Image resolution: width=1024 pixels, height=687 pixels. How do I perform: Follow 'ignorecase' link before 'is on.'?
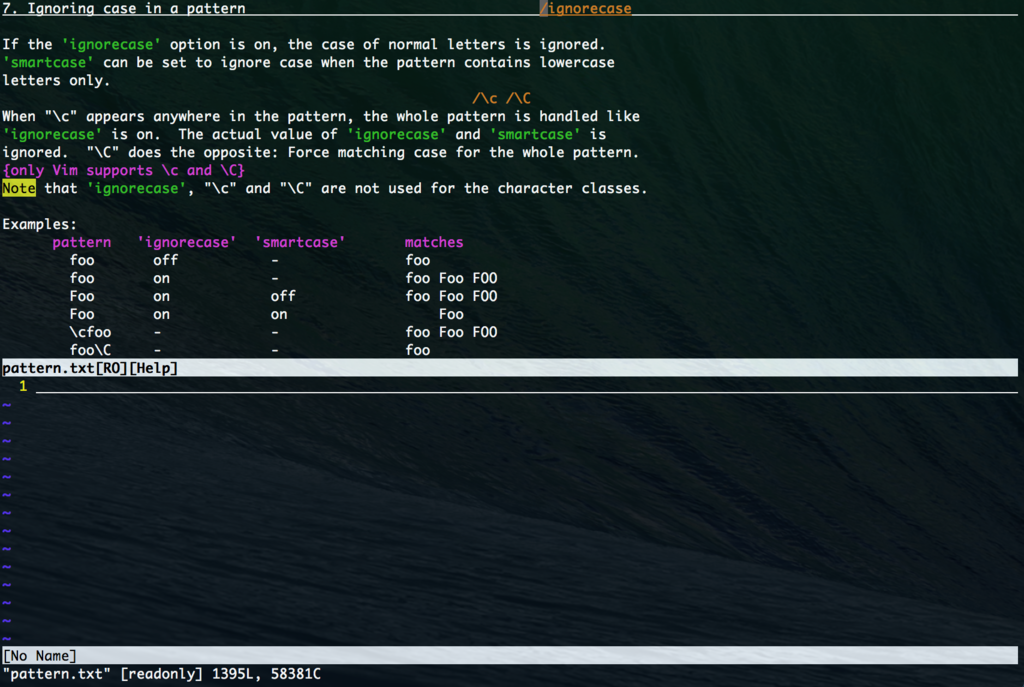[x=52, y=135]
